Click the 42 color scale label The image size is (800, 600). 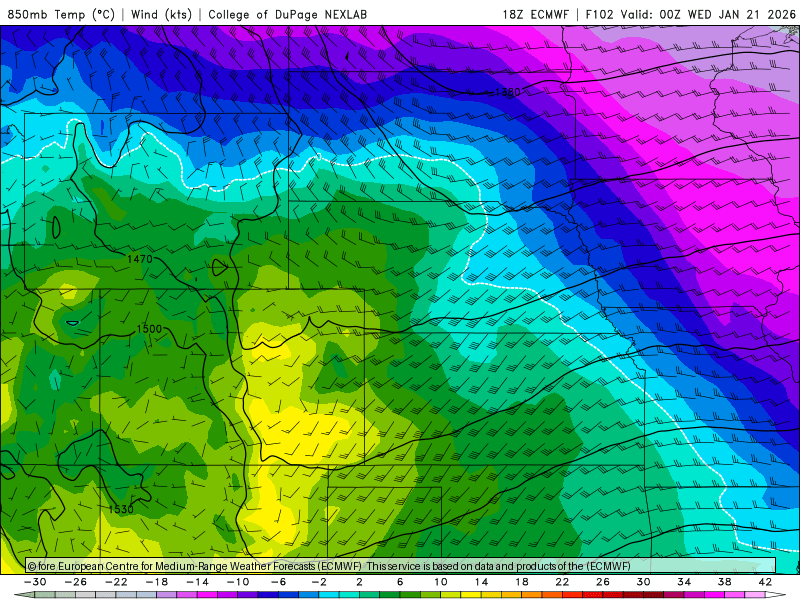tap(765, 582)
